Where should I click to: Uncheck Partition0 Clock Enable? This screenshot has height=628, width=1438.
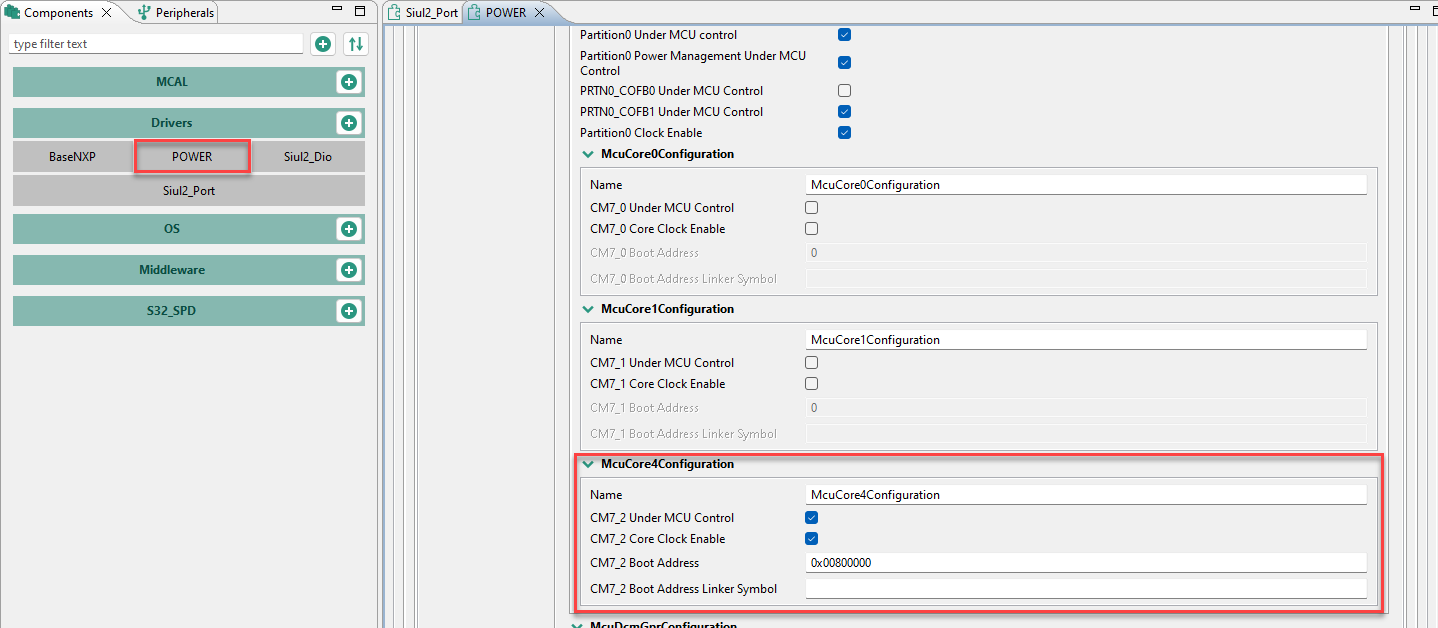[844, 133]
